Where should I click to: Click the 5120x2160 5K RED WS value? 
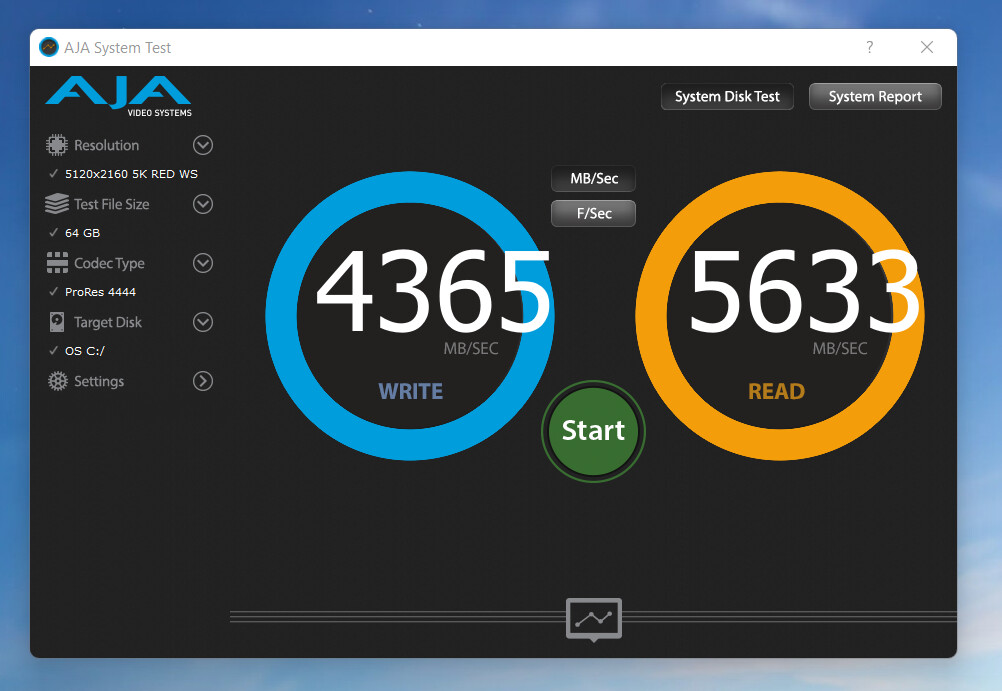pyautogui.click(x=131, y=174)
